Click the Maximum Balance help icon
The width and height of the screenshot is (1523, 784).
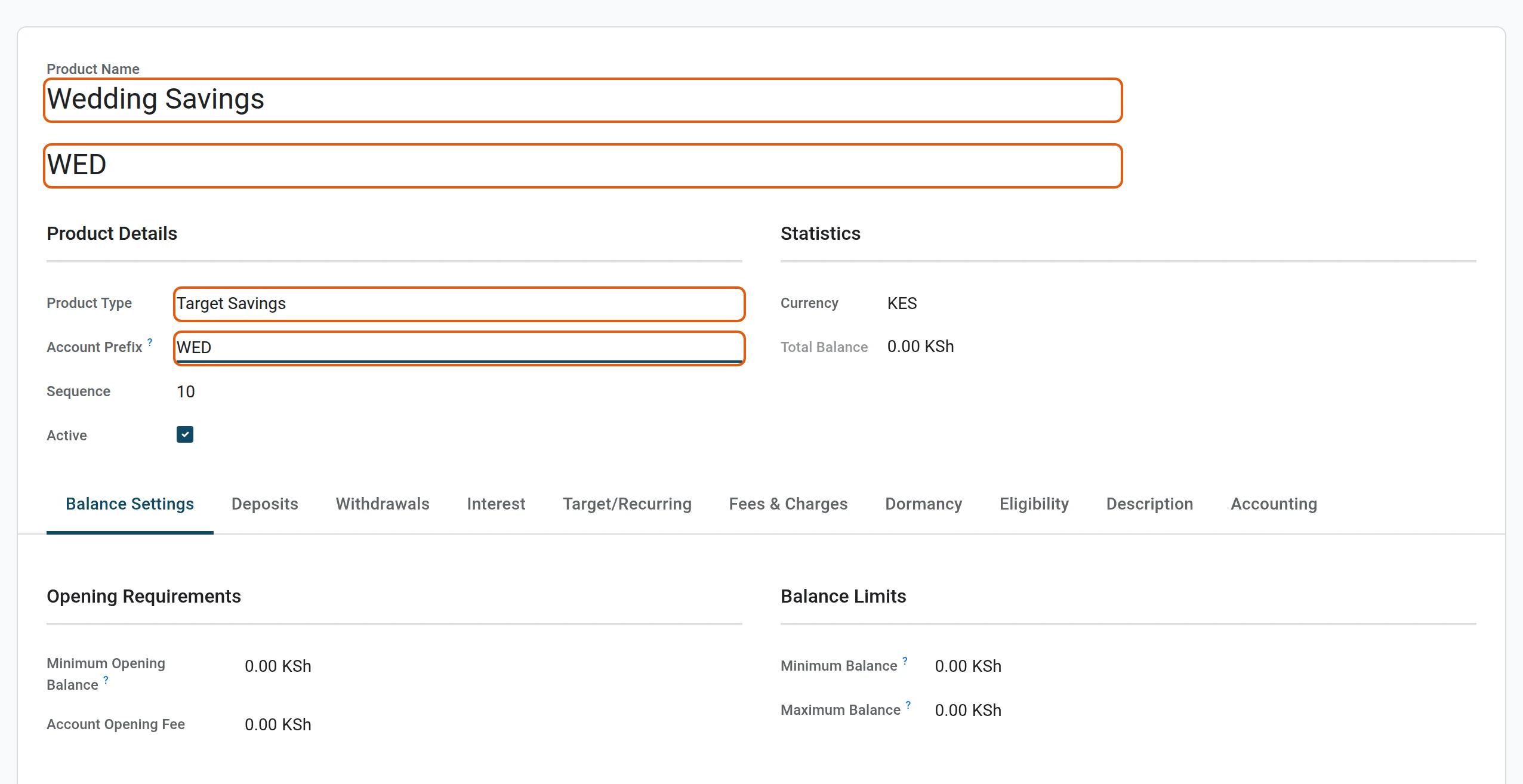[x=908, y=705]
